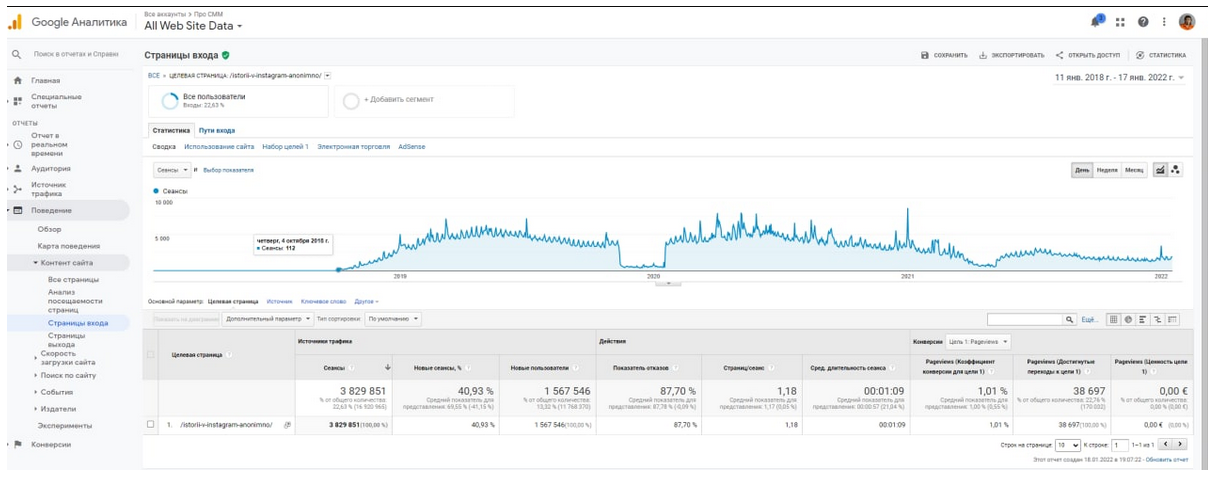The width and height of the screenshot is (1208, 479).
Task: Switch chart to line chart view icon
Action: 1160,170
